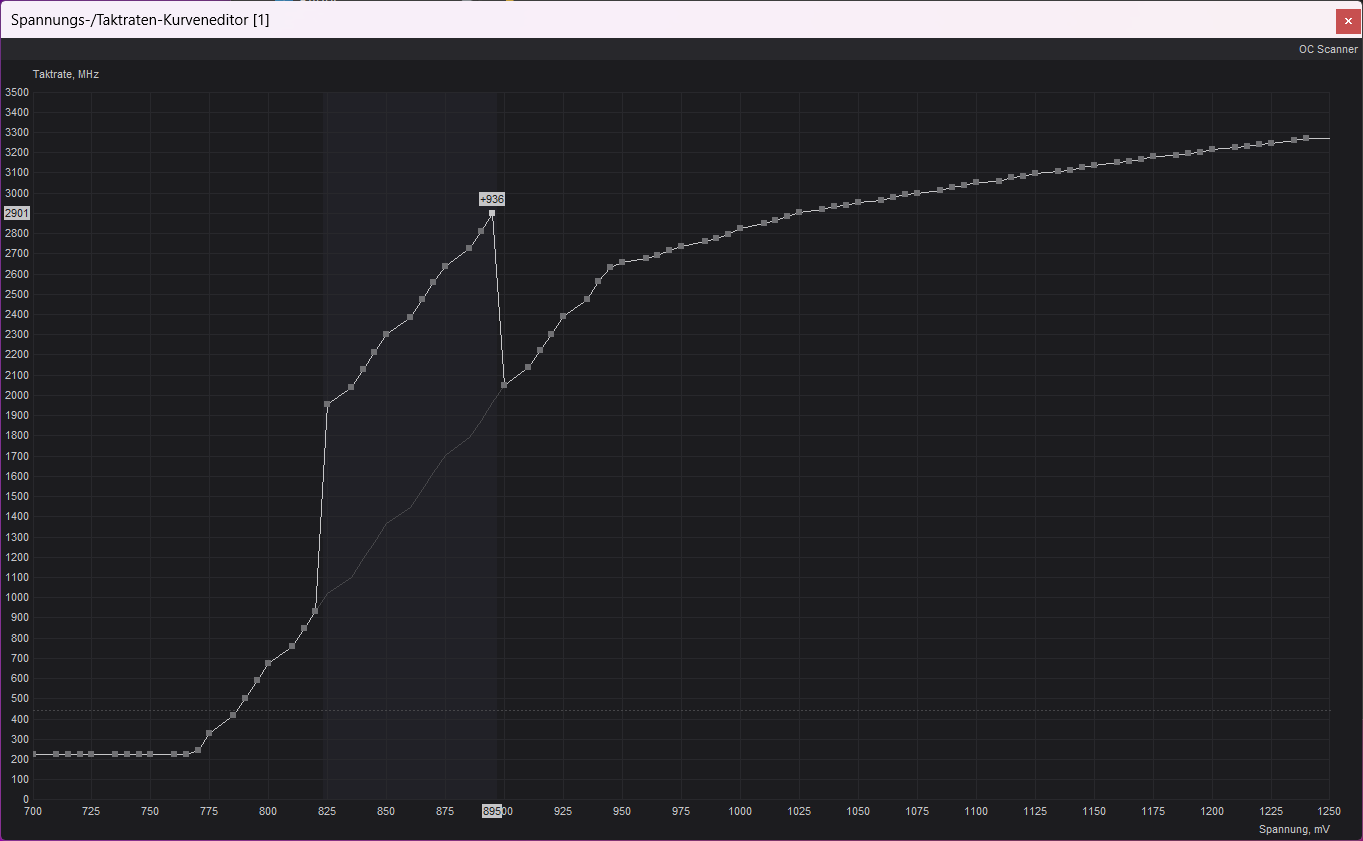The image size is (1363, 841).
Task: Select the curve point at 950 mV
Action: tap(622, 262)
